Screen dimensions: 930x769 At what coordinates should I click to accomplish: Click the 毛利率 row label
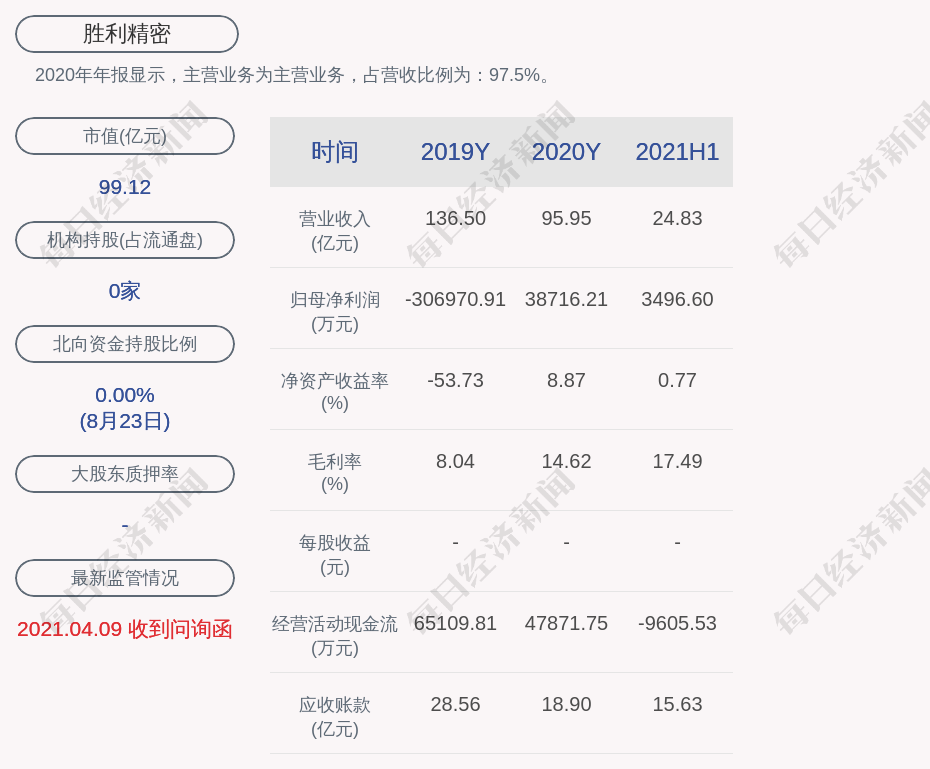[x=335, y=473]
